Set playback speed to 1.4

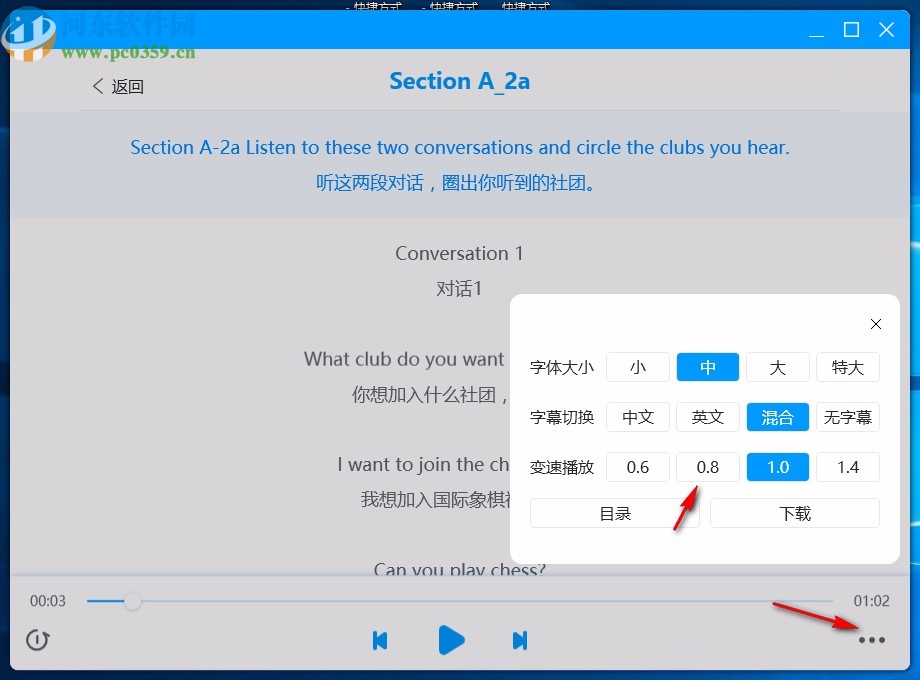(848, 467)
